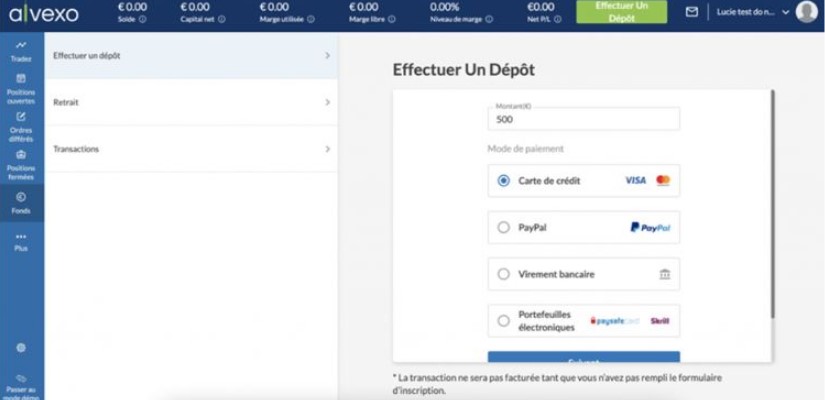The height and width of the screenshot is (400, 825).
Task: Click green Effectuer Un Dépôt button
Action: pos(621,12)
